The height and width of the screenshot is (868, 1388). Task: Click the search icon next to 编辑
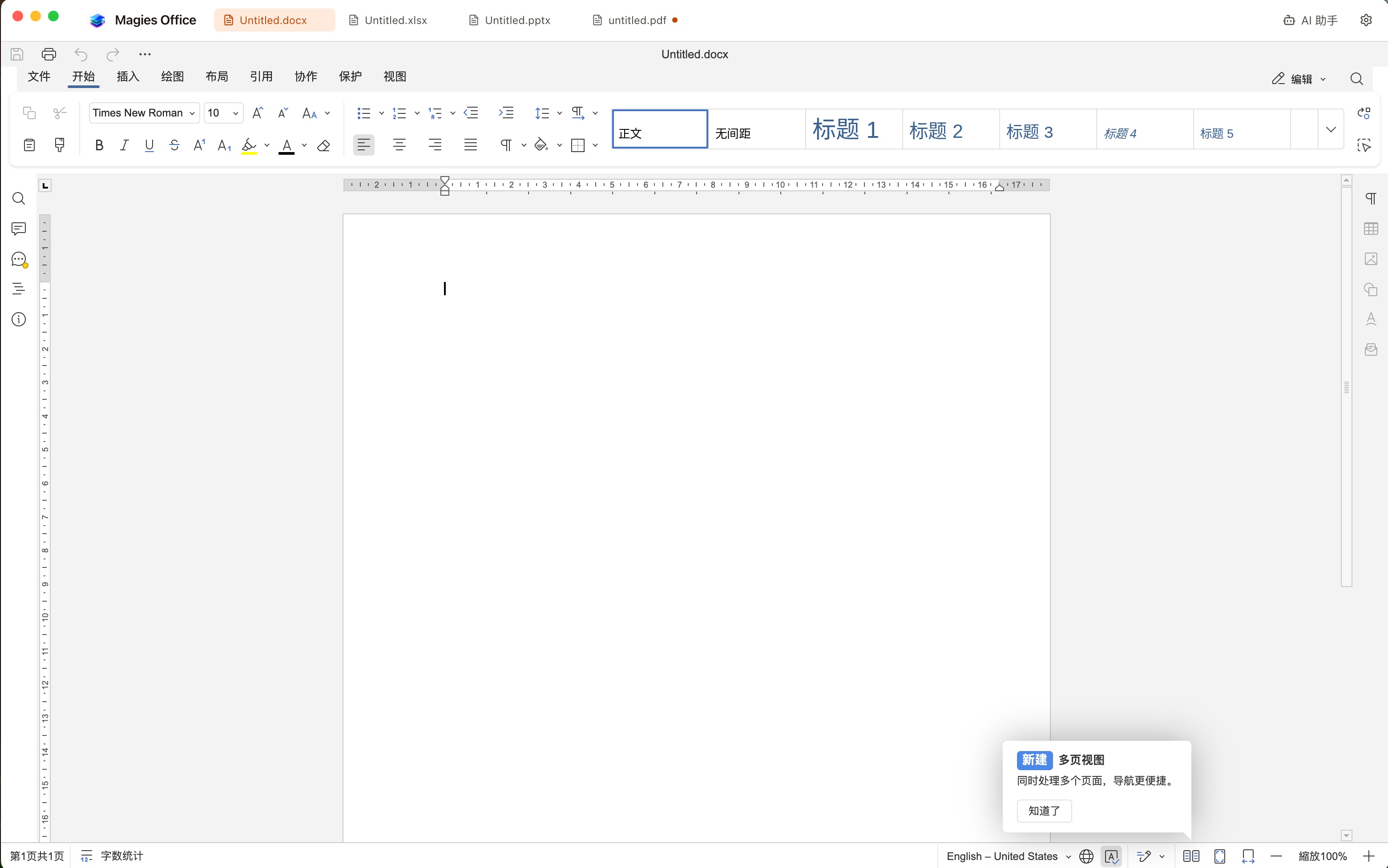tap(1356, 79)
